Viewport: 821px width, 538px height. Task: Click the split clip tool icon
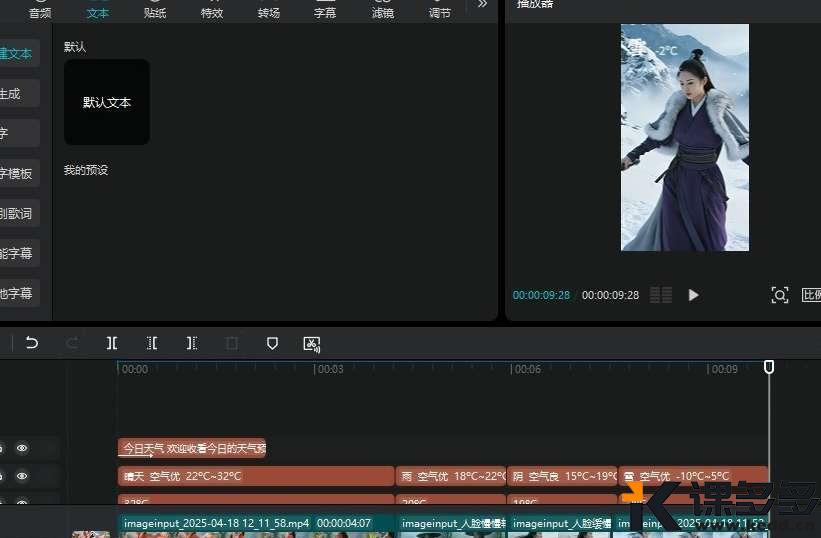(x=112, y=343)
